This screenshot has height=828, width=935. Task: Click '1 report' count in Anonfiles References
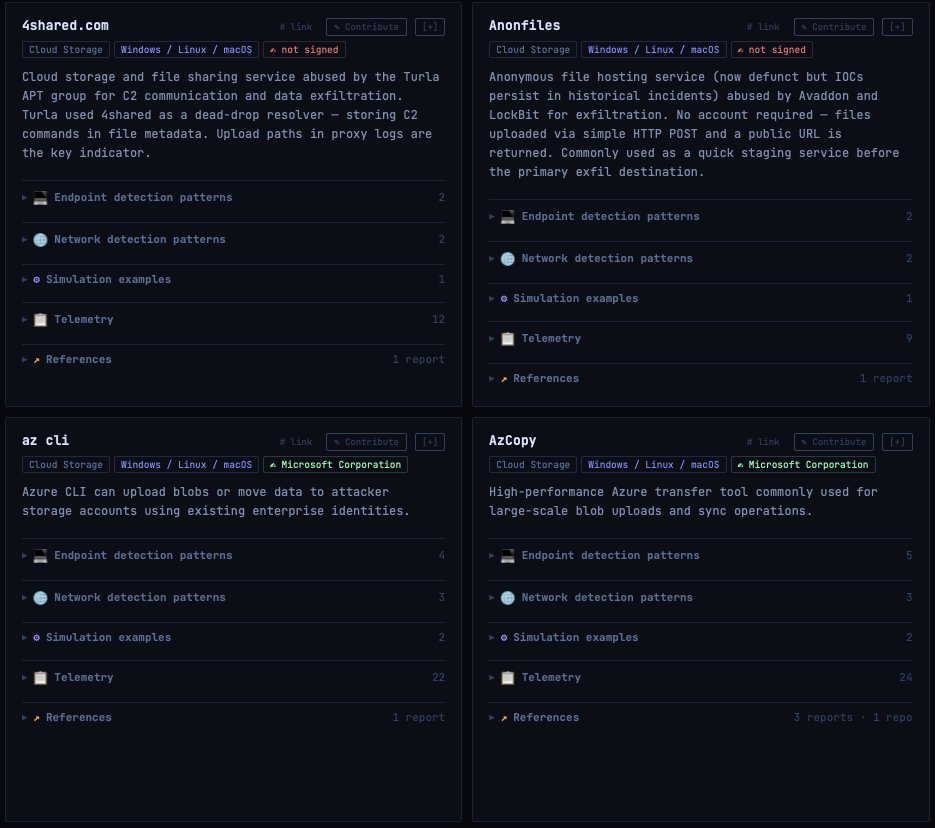886,379
